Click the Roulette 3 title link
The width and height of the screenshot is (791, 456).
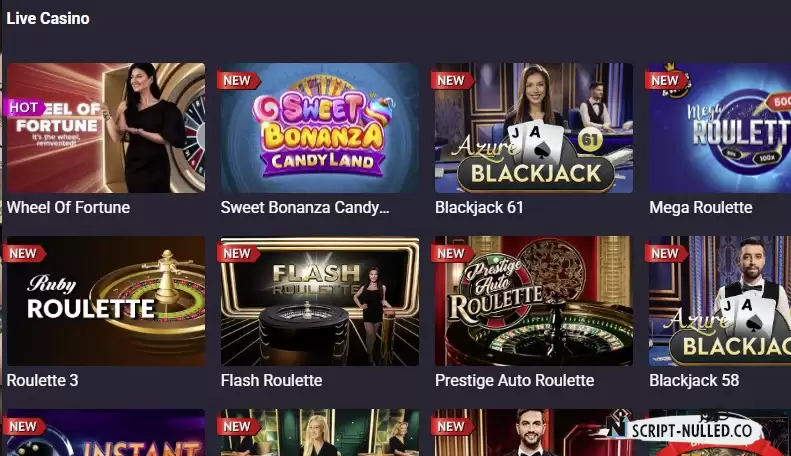click(x=42, y=380)
